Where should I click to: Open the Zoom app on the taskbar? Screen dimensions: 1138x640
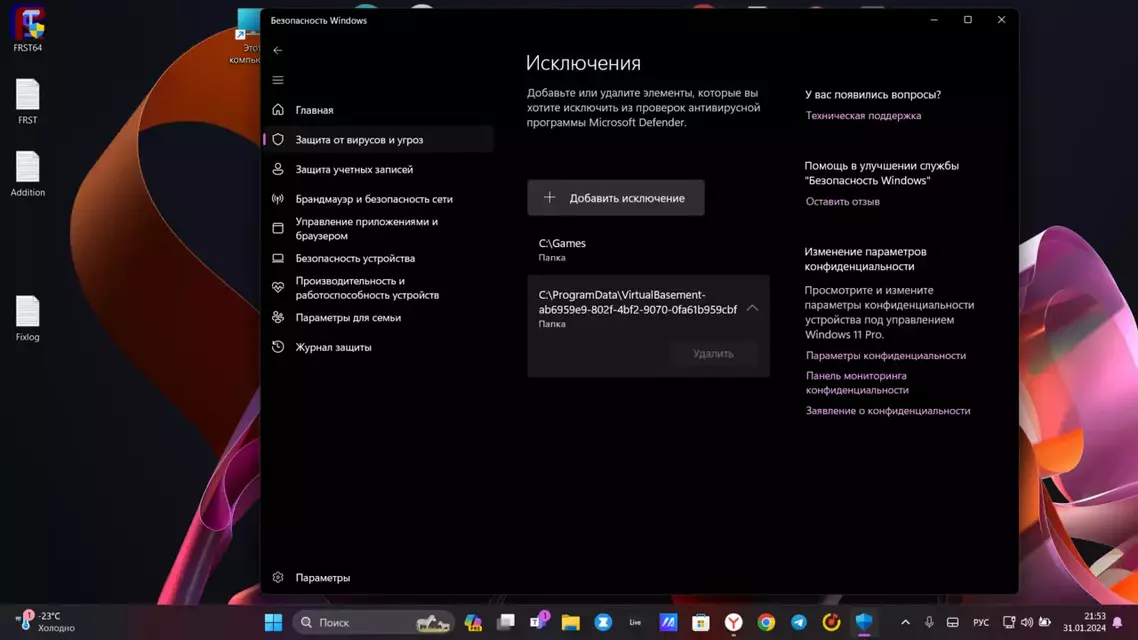[x=603, y=623]
